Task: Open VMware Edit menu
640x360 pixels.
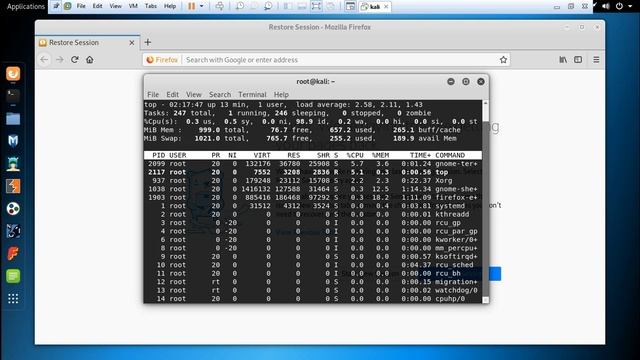Action: pyautogui.click(x=97, y=6)
